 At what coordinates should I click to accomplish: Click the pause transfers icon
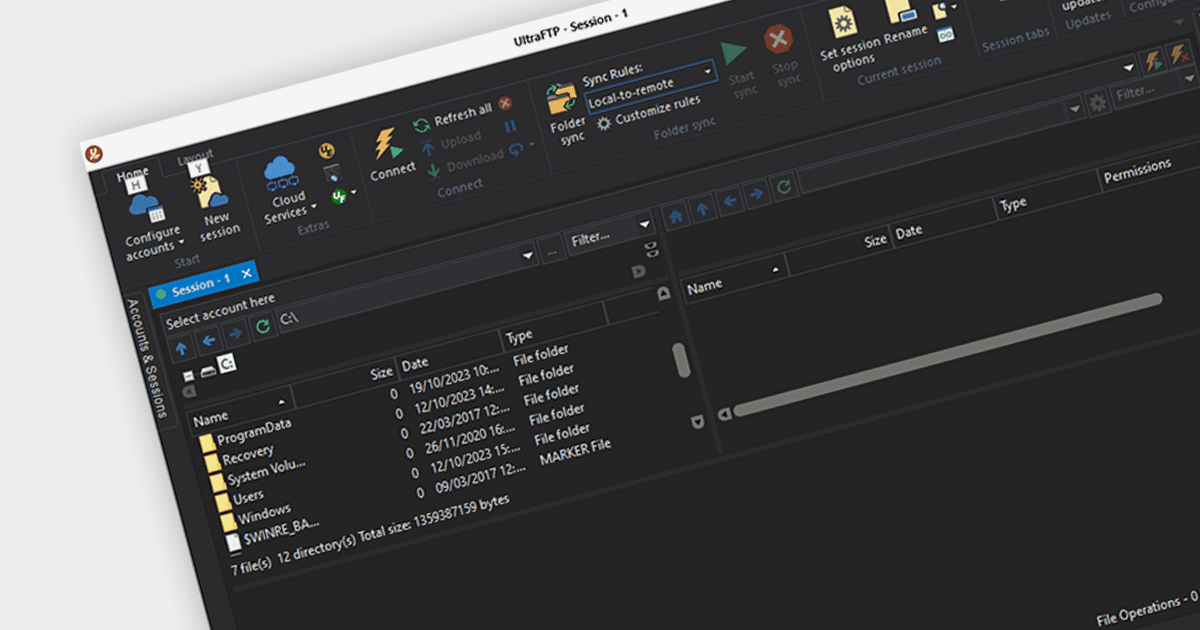pos(510,126)
